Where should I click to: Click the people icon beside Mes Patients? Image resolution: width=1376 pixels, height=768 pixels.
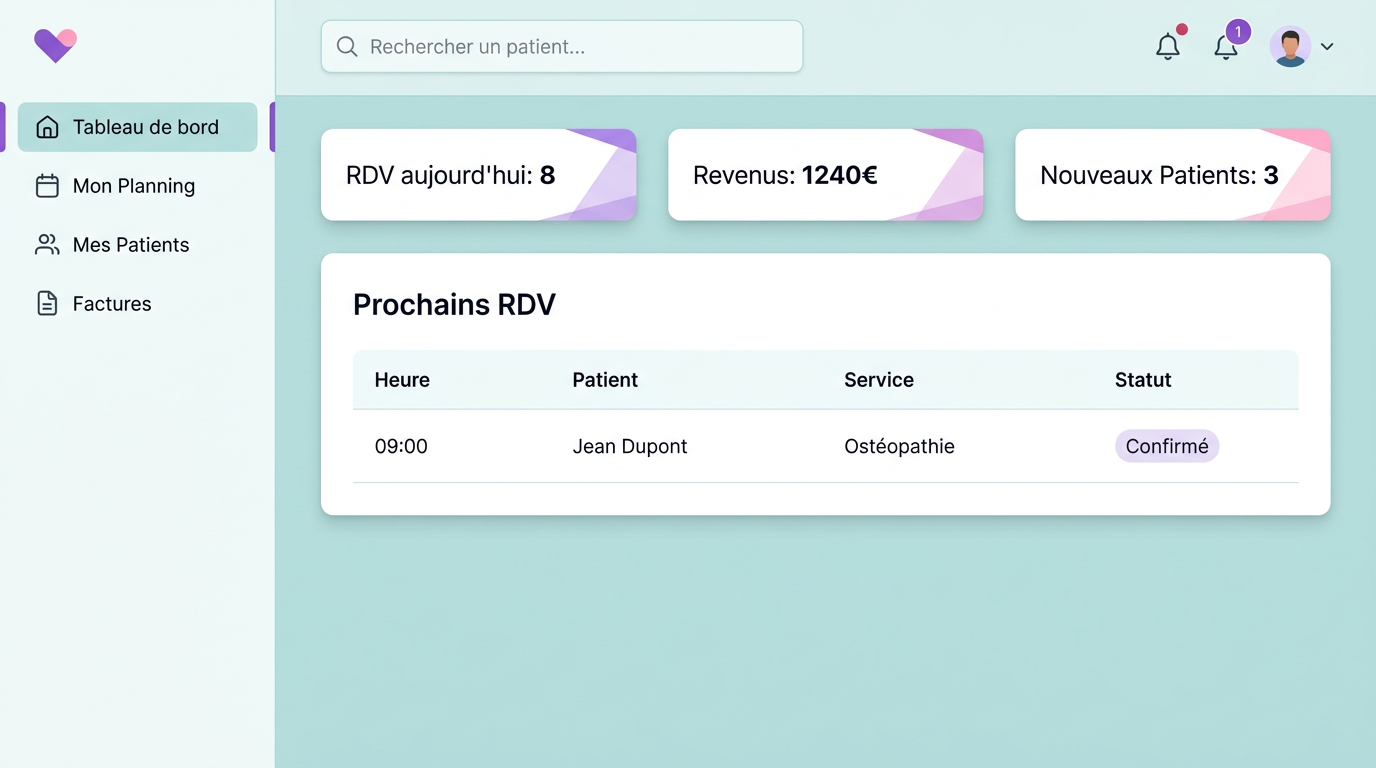(47, 245)
